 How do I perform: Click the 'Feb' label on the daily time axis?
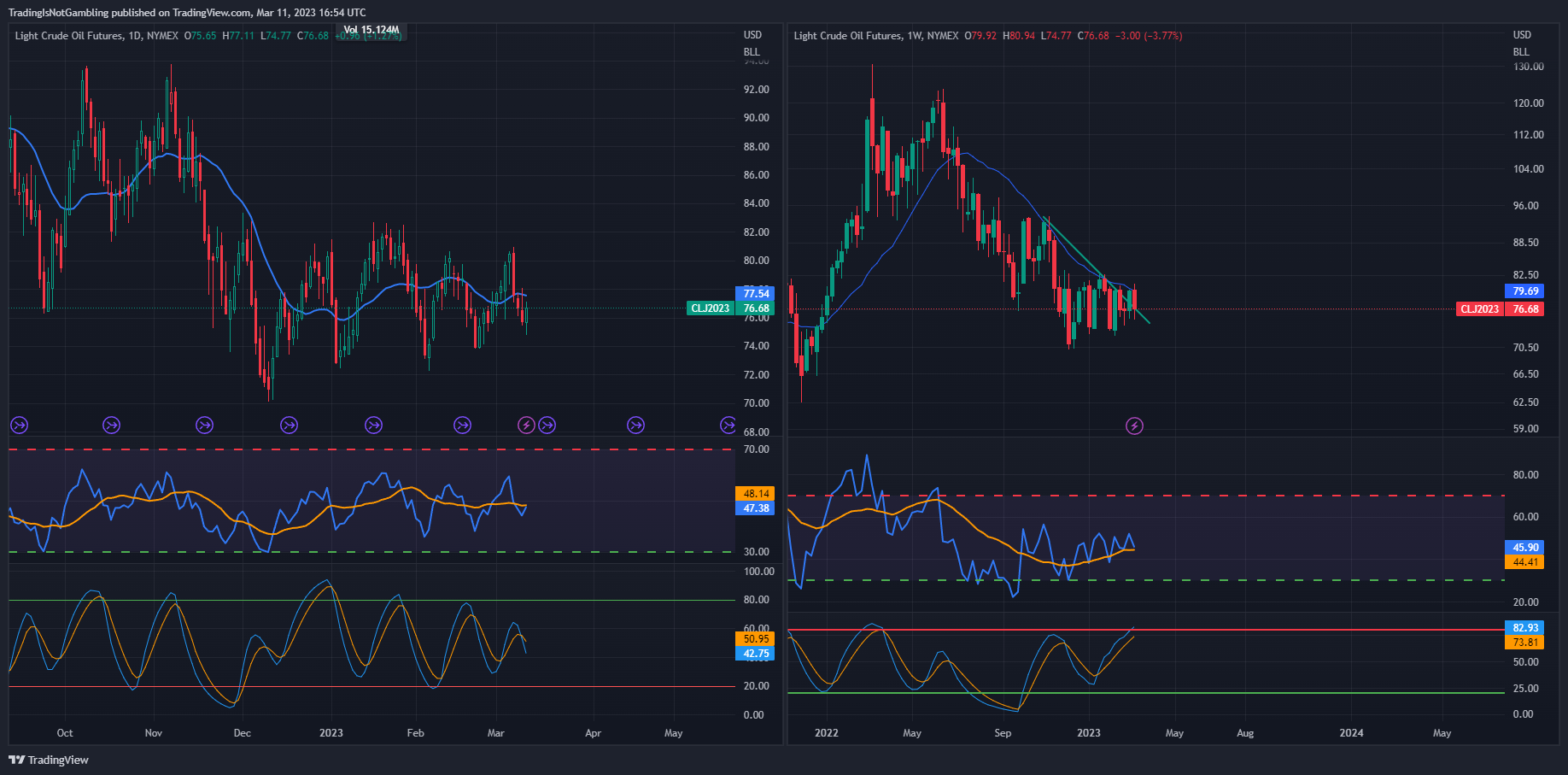(416, 733)
